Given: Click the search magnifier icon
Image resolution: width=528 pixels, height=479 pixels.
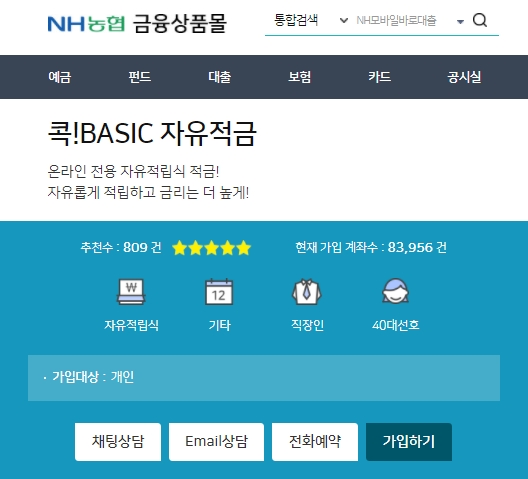Looking at the screenshot, I should [x=480, y=20].
